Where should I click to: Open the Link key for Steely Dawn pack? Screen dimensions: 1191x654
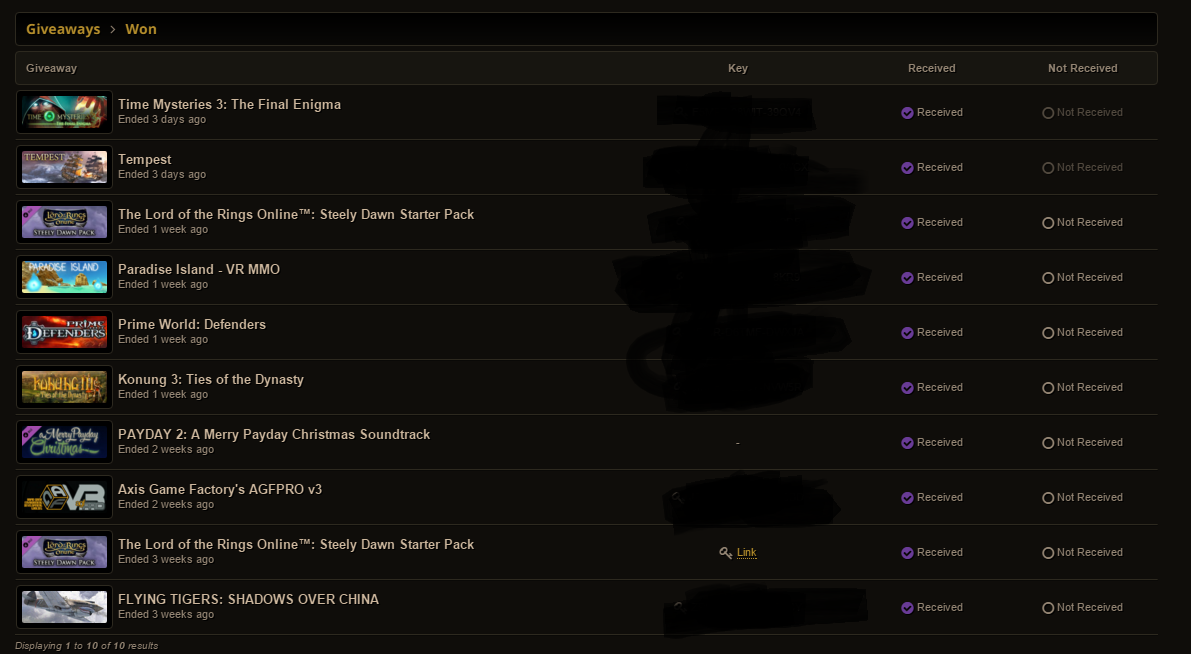coord(747,553)
